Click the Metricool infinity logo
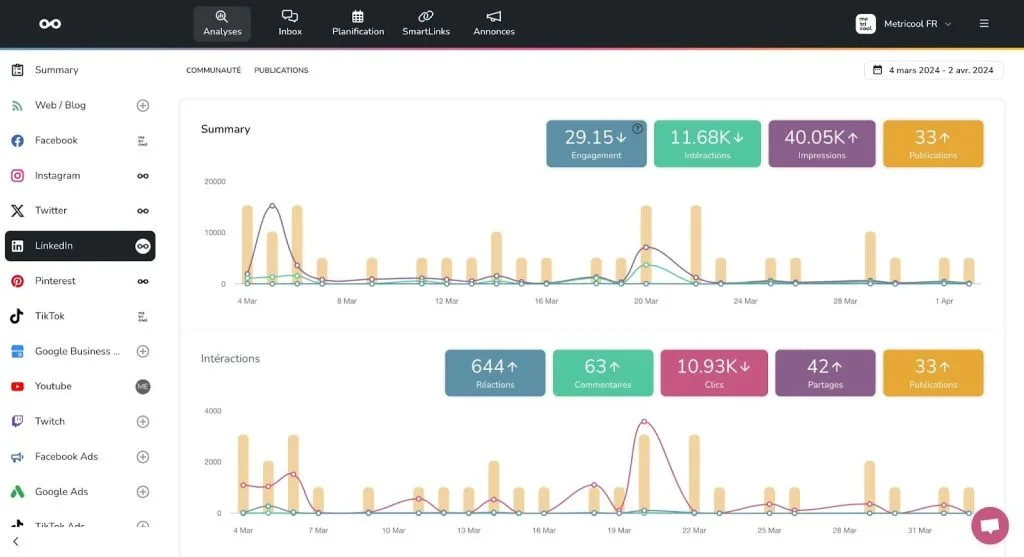1024x557 pixels. [x=50, y=24]
